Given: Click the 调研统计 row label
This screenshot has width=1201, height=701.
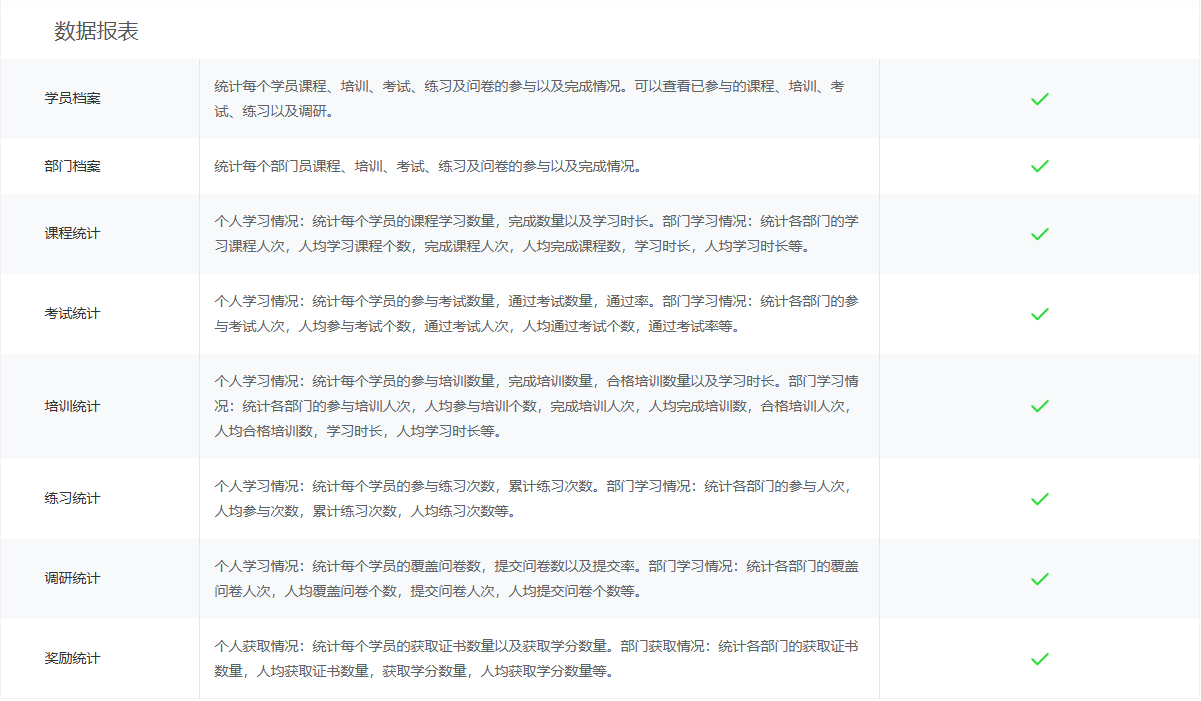Looking at the screenshot, I should (x=73, y=579).
